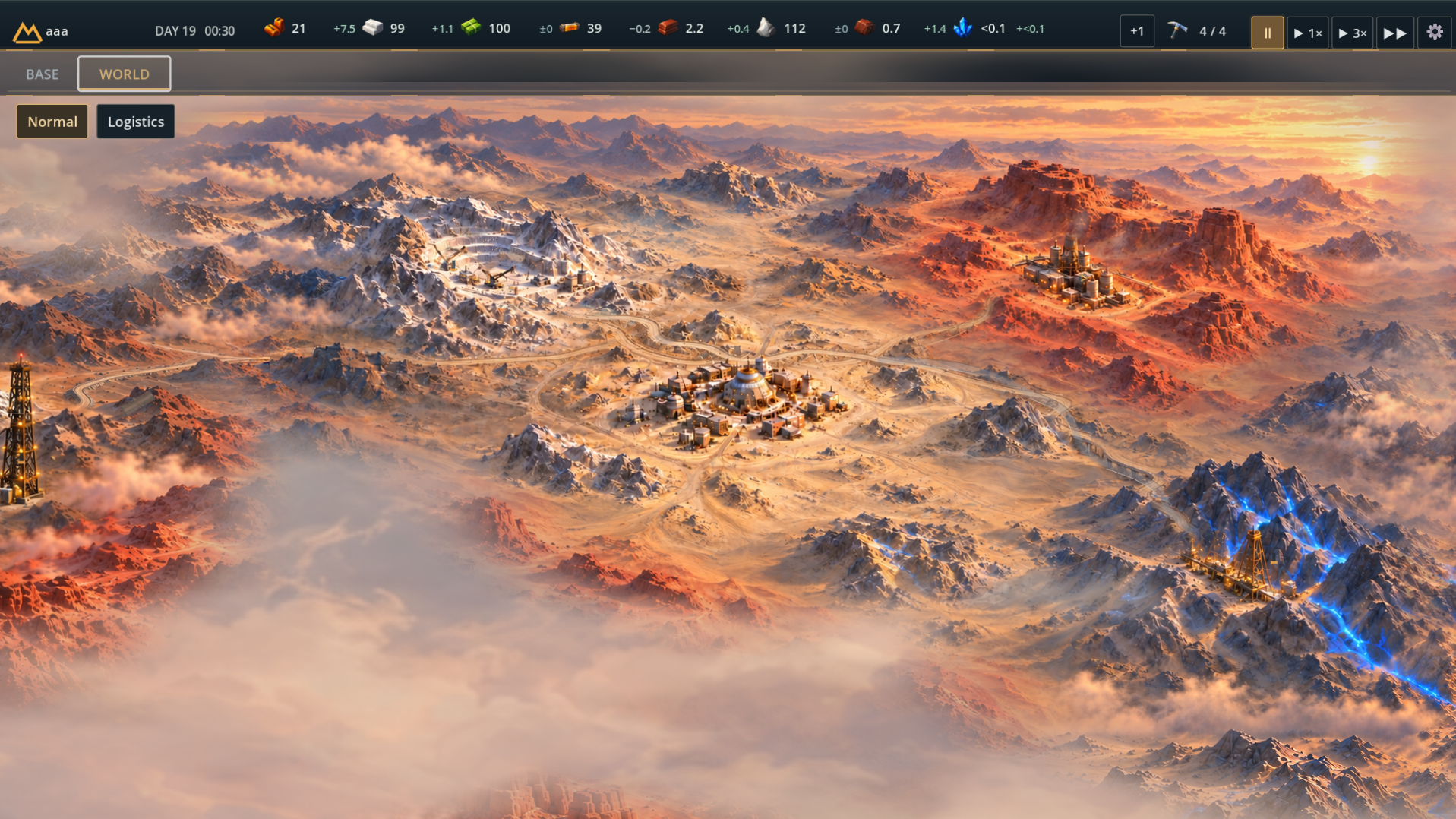Click the +<0.1 rate value
The width and height of the screenshot is (1456, 819).
click(1030, 29)
